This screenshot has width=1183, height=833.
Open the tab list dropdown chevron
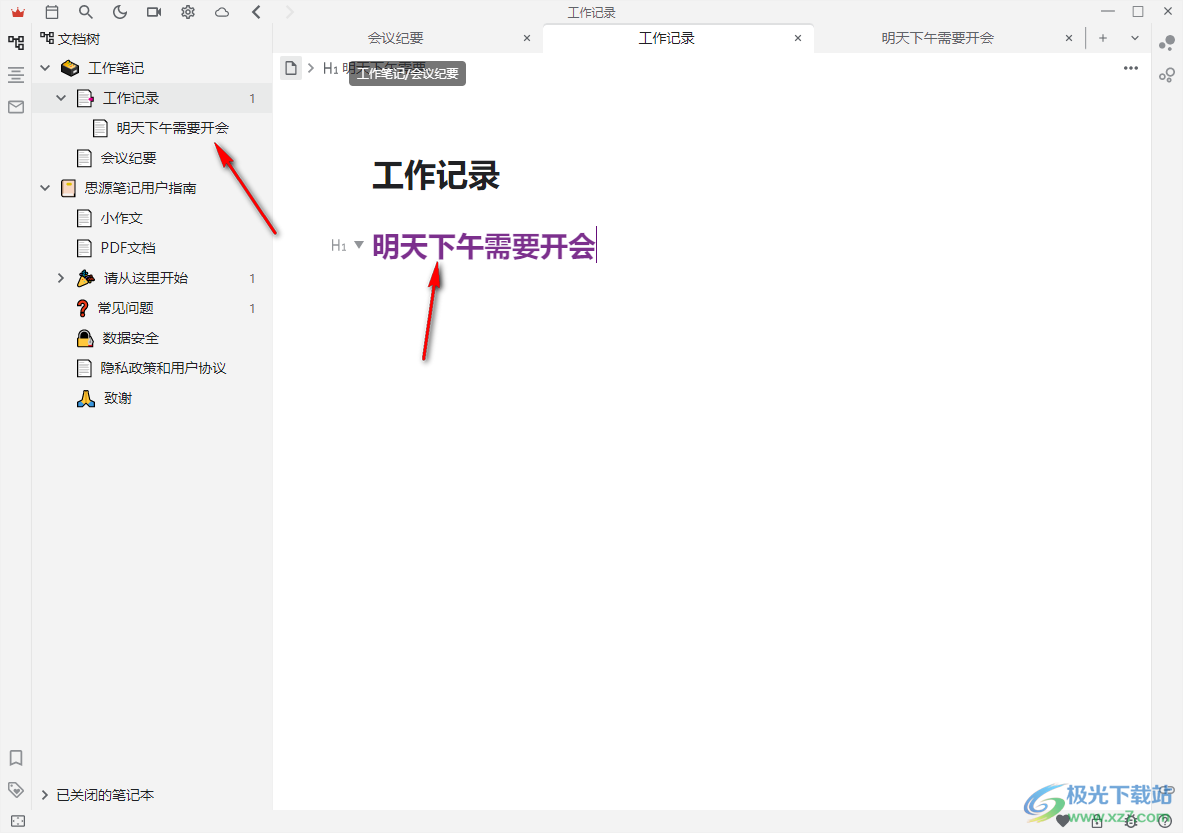coord(1135,38)
